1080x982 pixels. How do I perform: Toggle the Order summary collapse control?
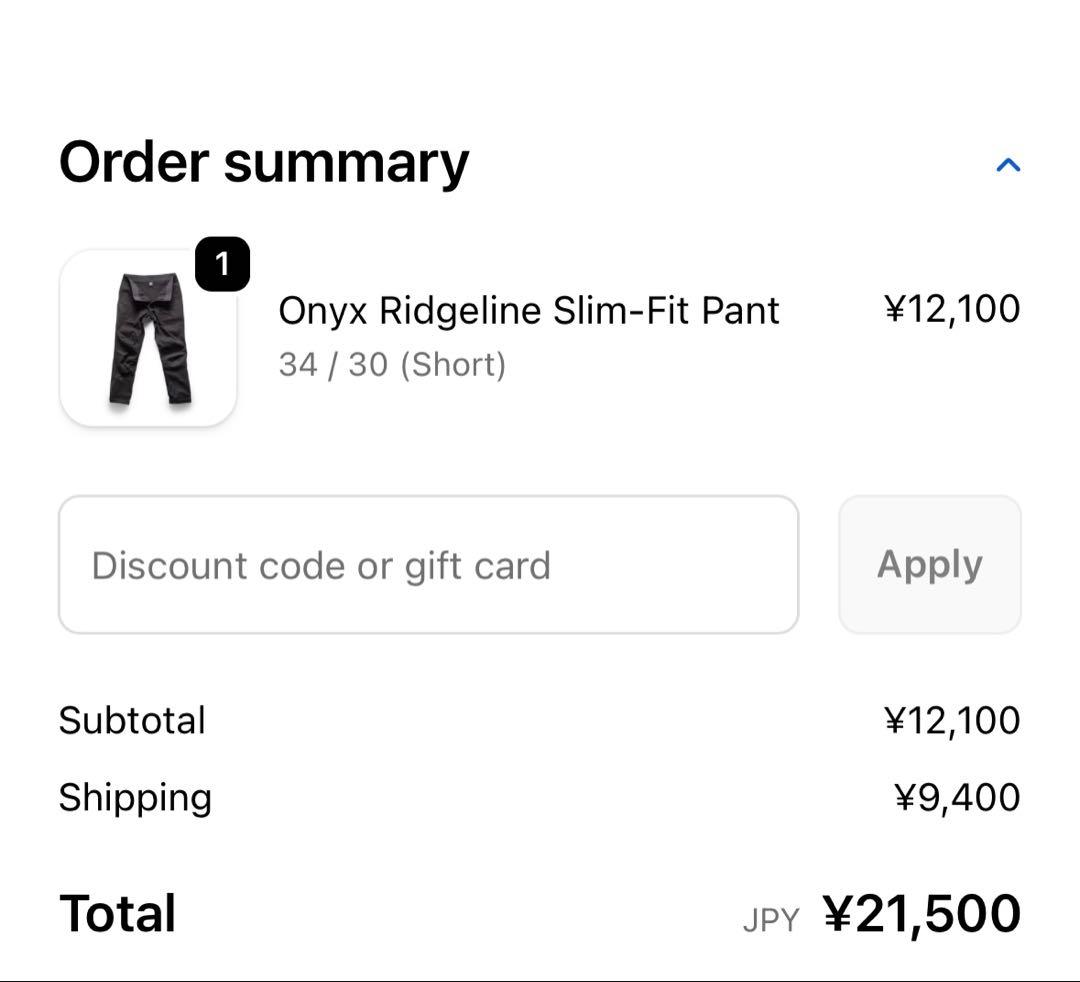coord(1010,165)
